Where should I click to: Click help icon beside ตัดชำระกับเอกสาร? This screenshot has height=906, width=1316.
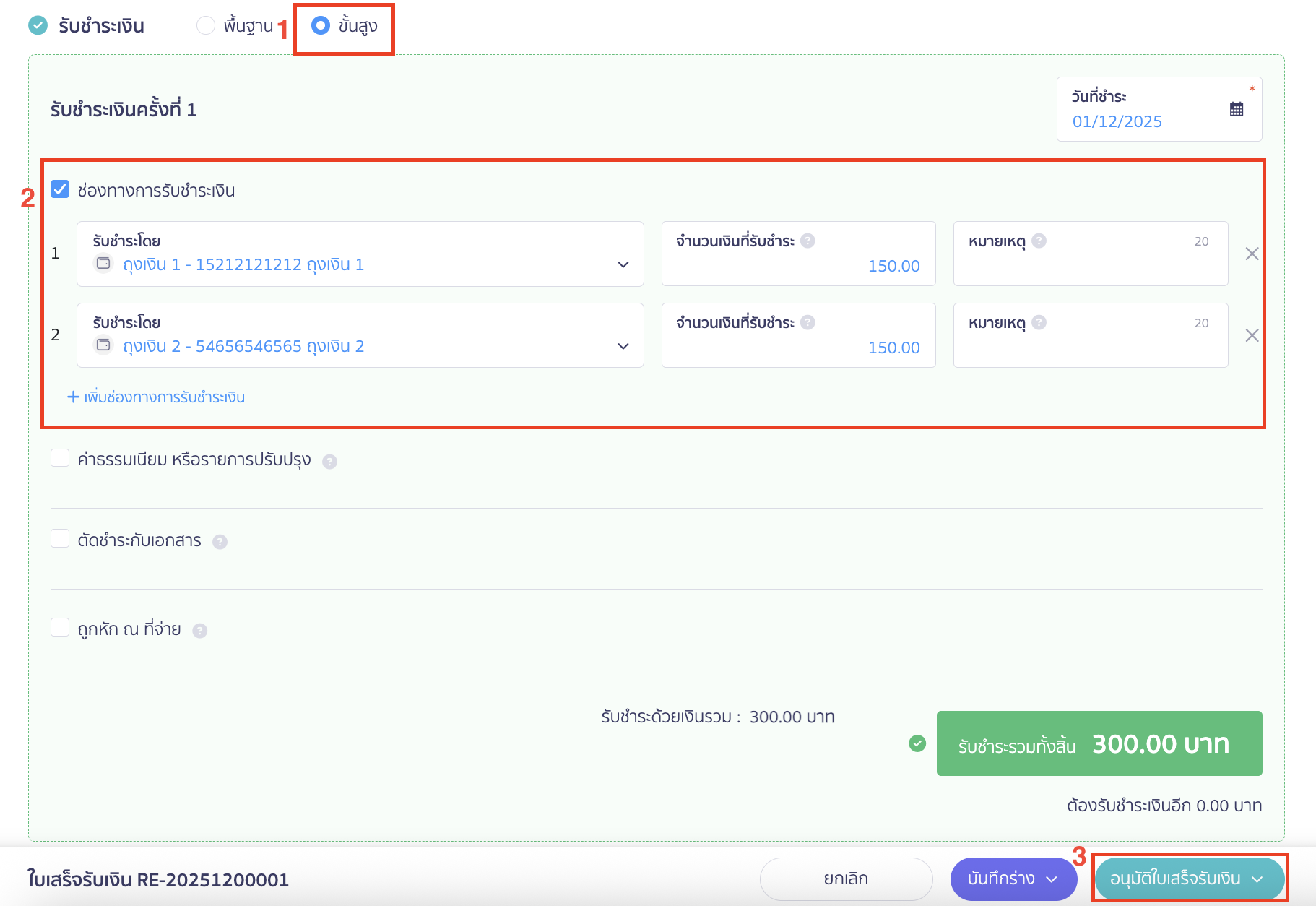pos(220,542)
